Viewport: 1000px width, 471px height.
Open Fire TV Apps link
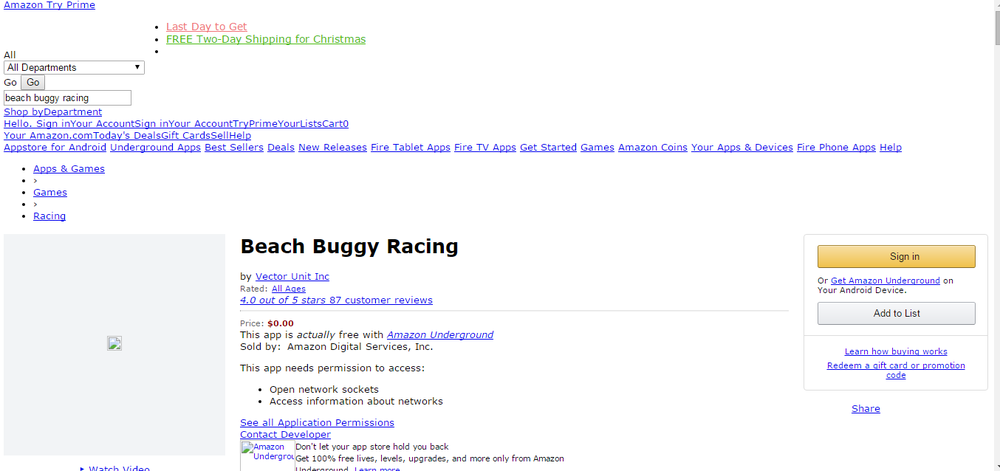point(485,147)
